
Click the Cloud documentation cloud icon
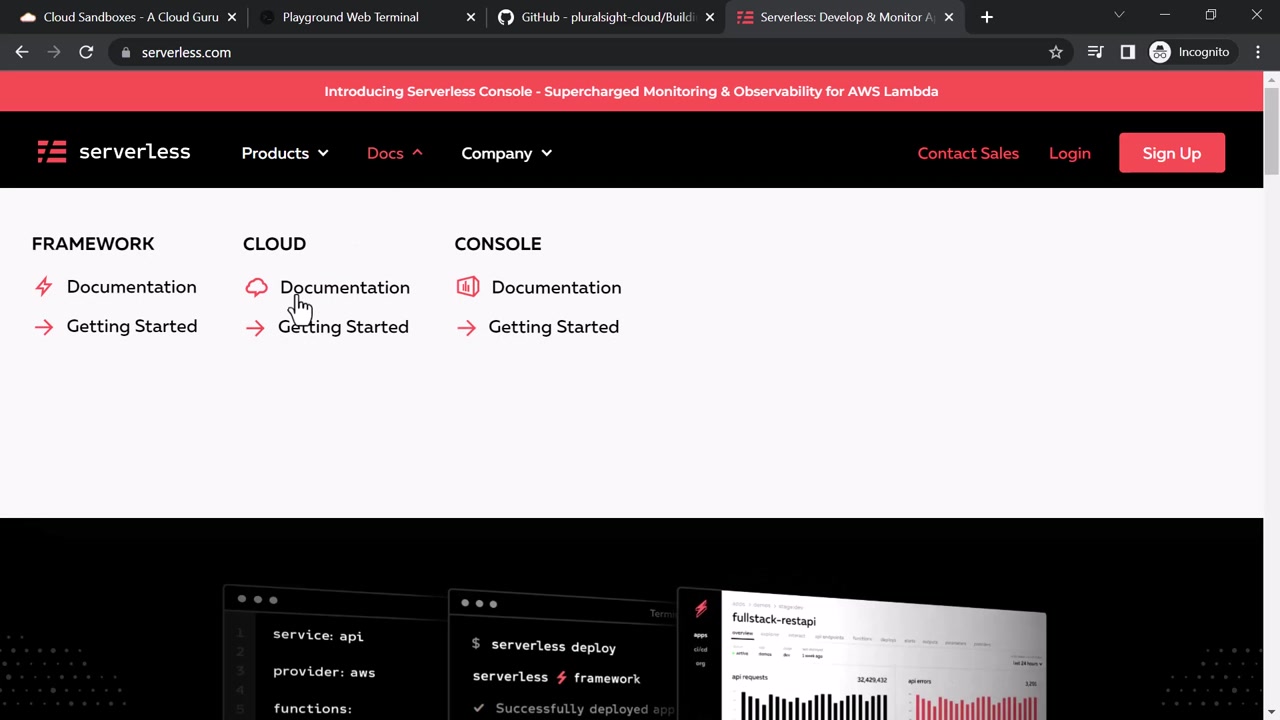point(256,287)
